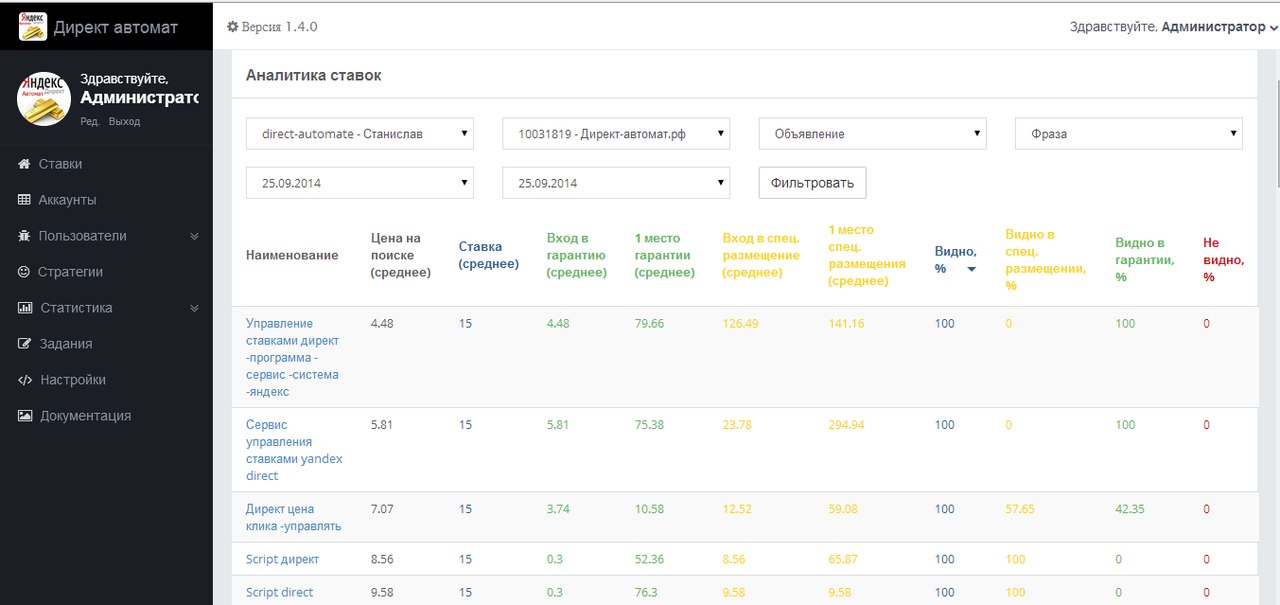Sort by the Видно, % column header

click(x=955, y=260)
